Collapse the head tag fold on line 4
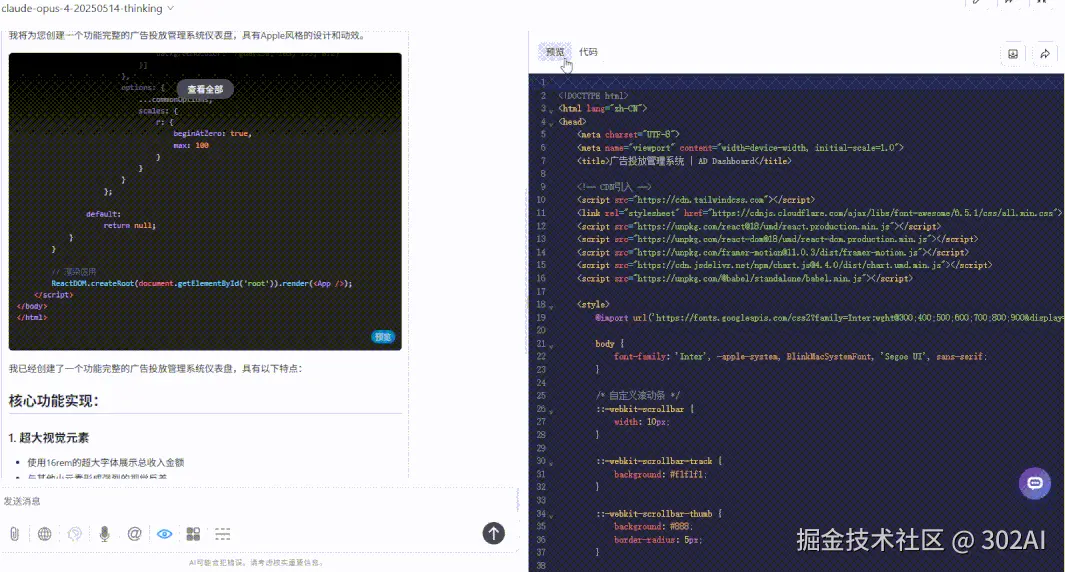This screenshot has height=572, width=1065. tap(551, 123)
